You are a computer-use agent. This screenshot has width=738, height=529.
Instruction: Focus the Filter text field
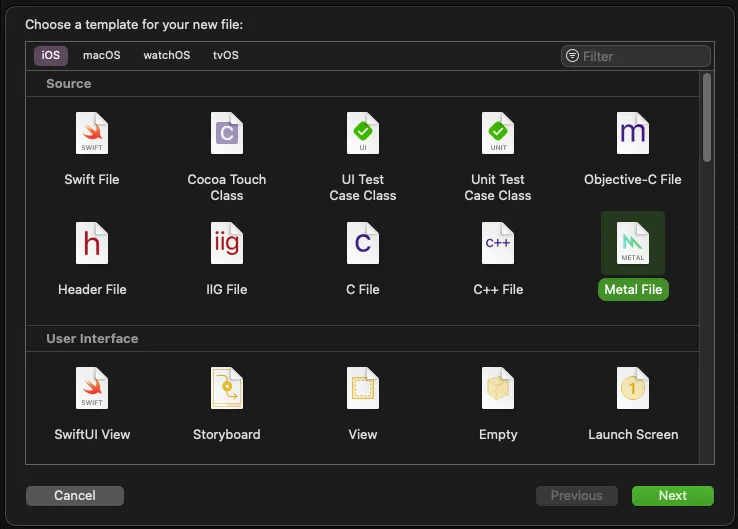[635, 56]
